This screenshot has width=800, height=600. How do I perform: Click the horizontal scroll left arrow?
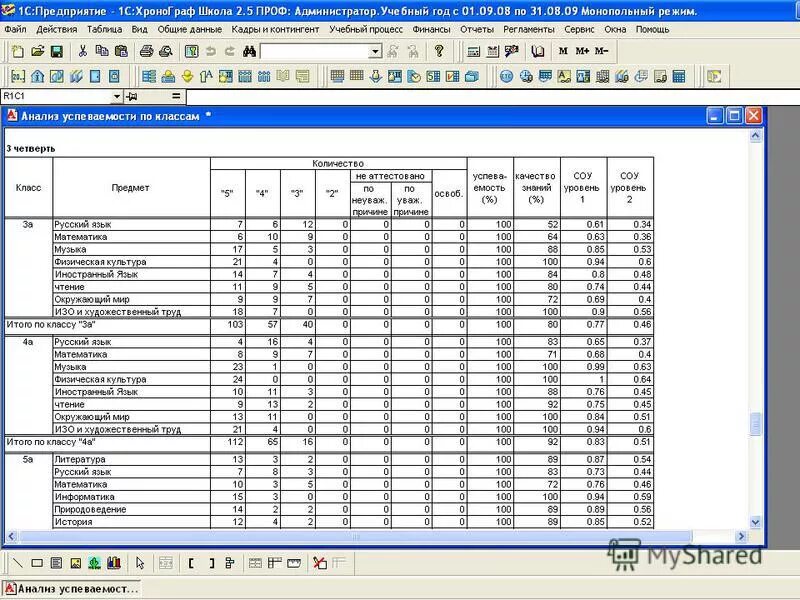[12, 536]
